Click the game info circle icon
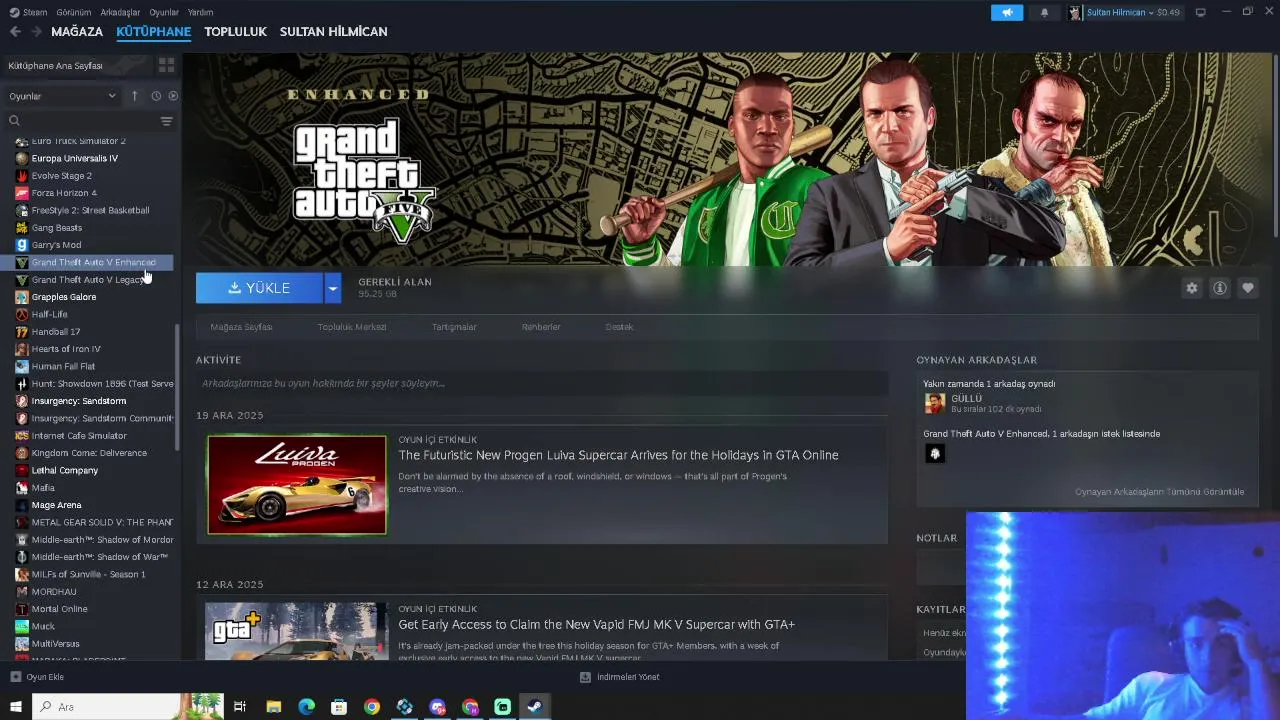Image resolution: width=1280 pixels, height=720 pixels. (1220, 288)
